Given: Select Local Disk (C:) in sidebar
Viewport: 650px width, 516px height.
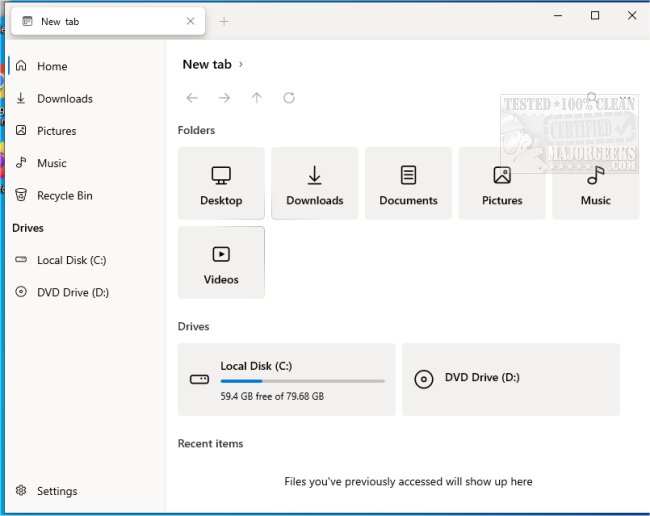Looking at the screenshot, I should coord(71,260).
